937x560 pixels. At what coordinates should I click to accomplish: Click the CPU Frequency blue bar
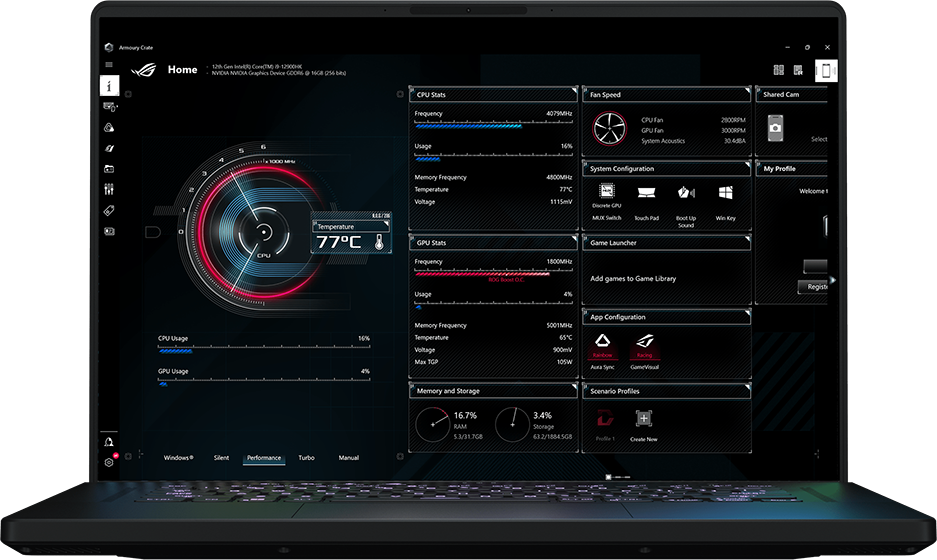493,125
